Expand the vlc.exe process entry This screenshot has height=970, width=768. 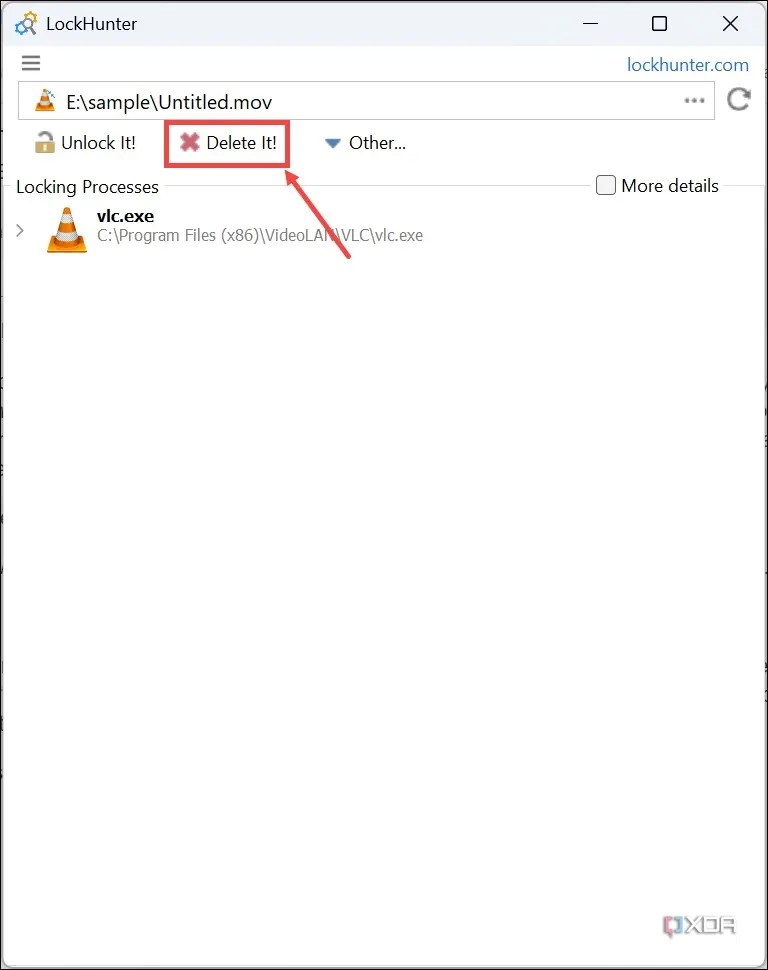20,230
